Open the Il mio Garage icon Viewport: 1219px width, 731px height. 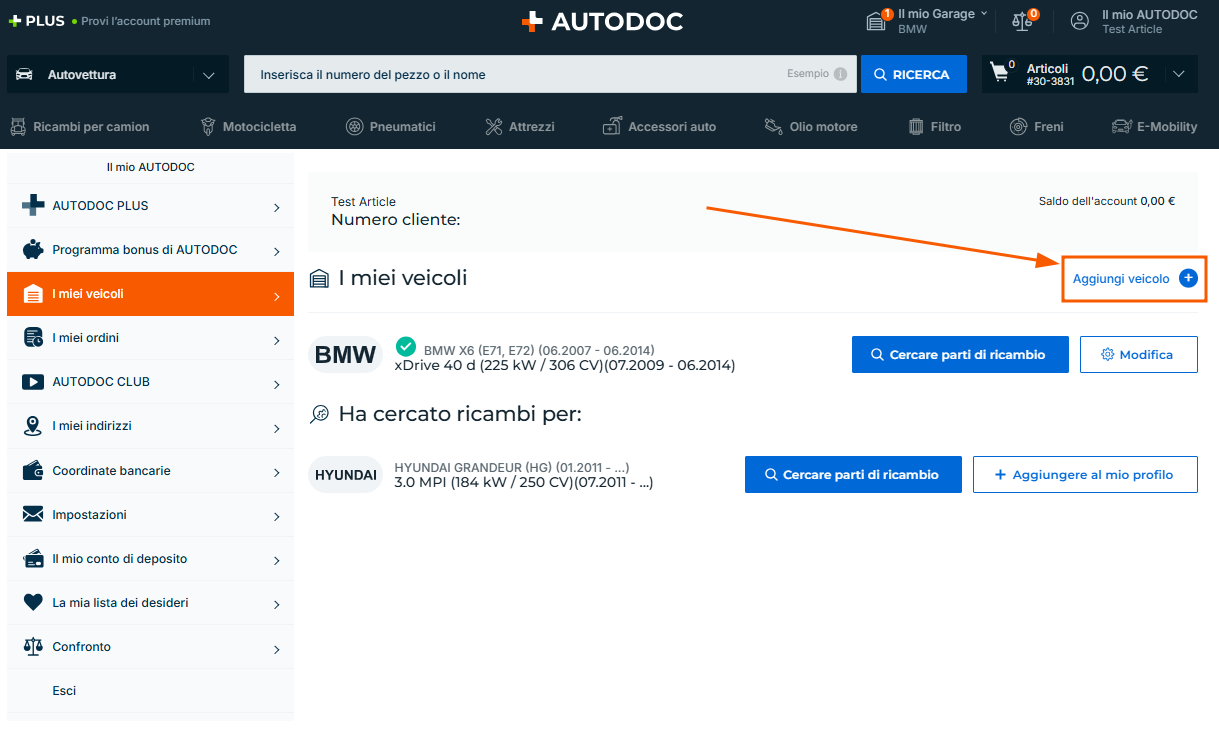pyautogui.click(x=877, y=21)
